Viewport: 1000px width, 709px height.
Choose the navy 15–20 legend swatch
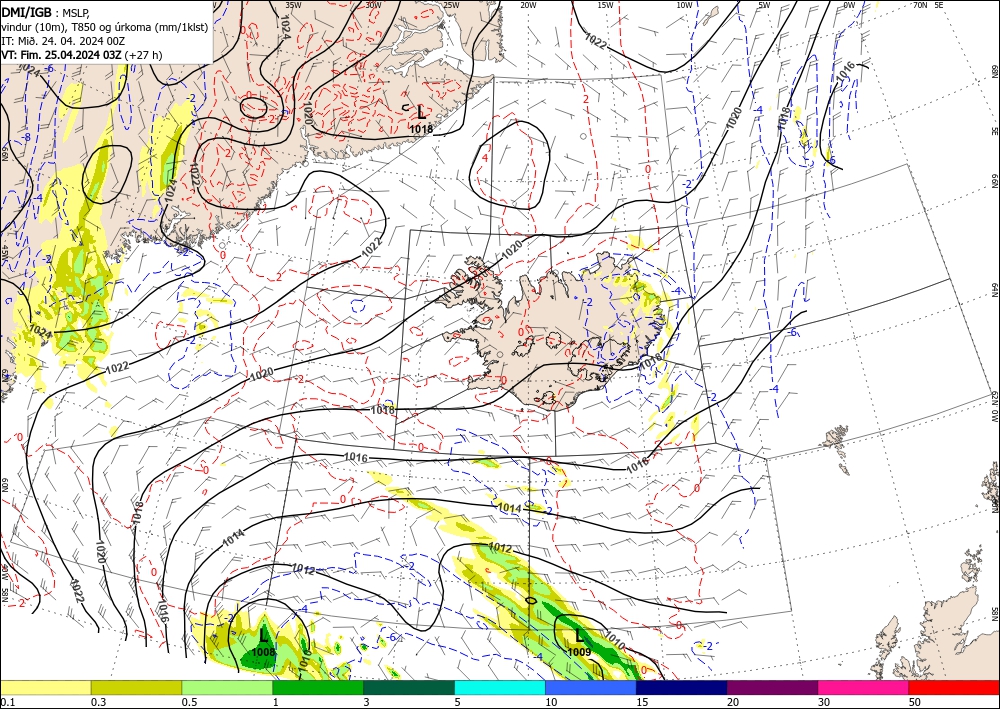point(682,687)
